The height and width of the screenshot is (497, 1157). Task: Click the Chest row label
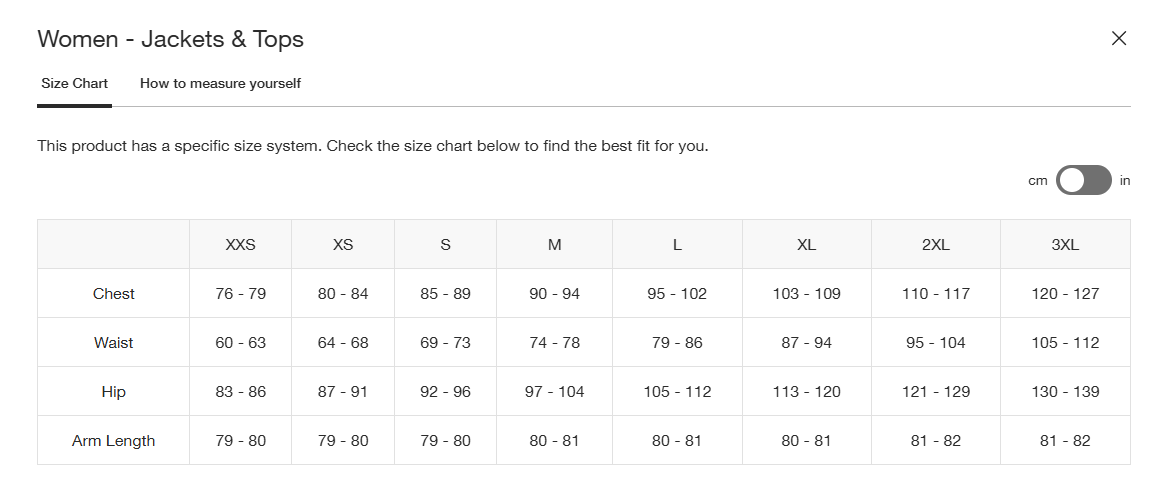tap(114, 294)
